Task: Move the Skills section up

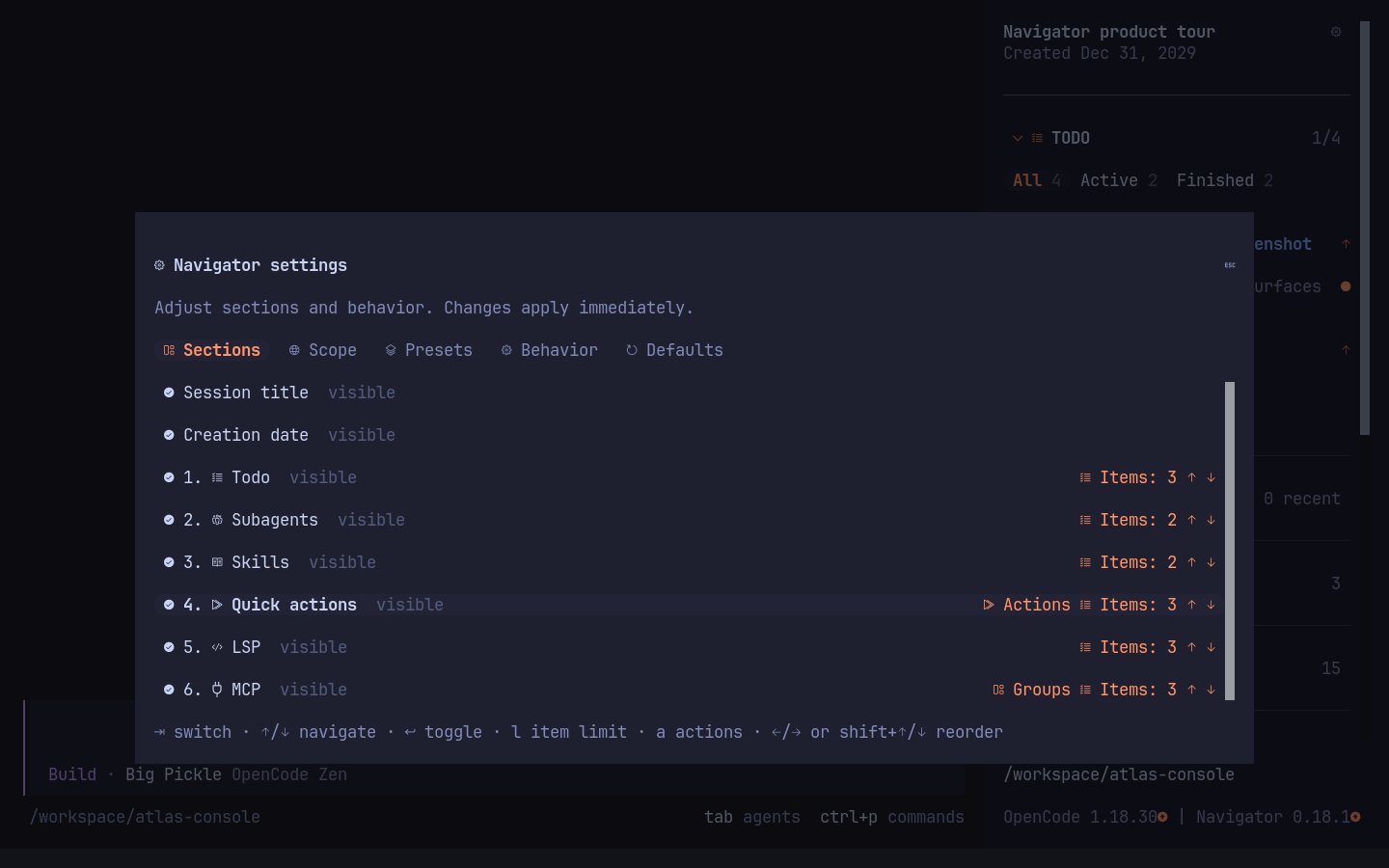Action: [1191, 562]
